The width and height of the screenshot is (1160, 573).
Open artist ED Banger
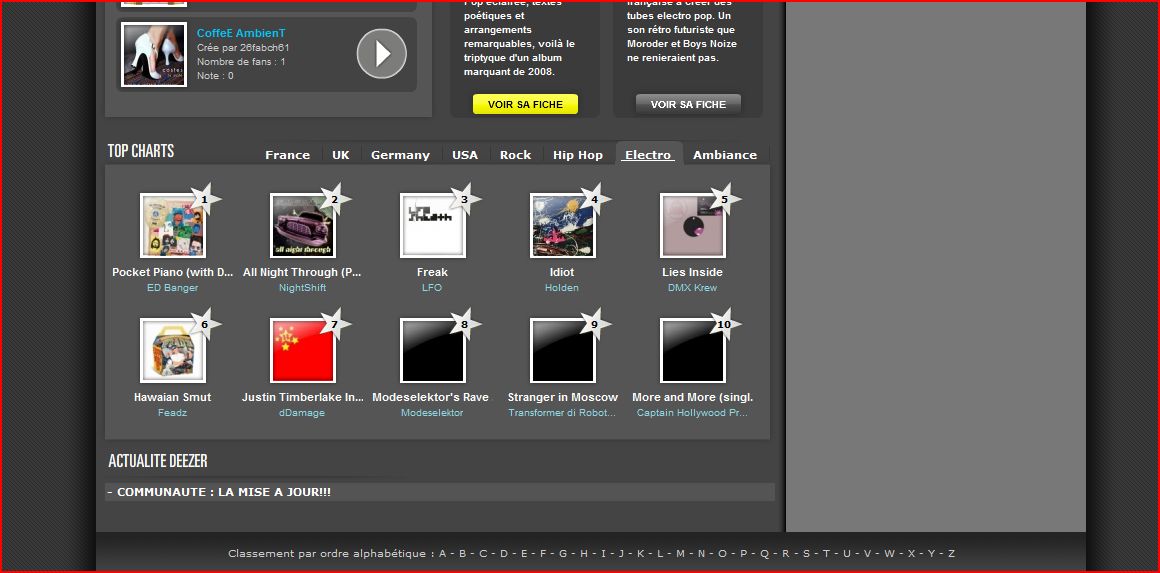pos(172,288)
